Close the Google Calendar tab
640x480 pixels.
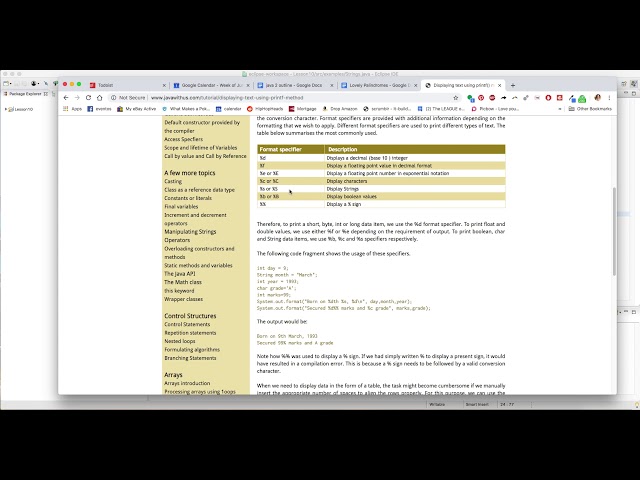pyautogui.click(x=248, y=85)
